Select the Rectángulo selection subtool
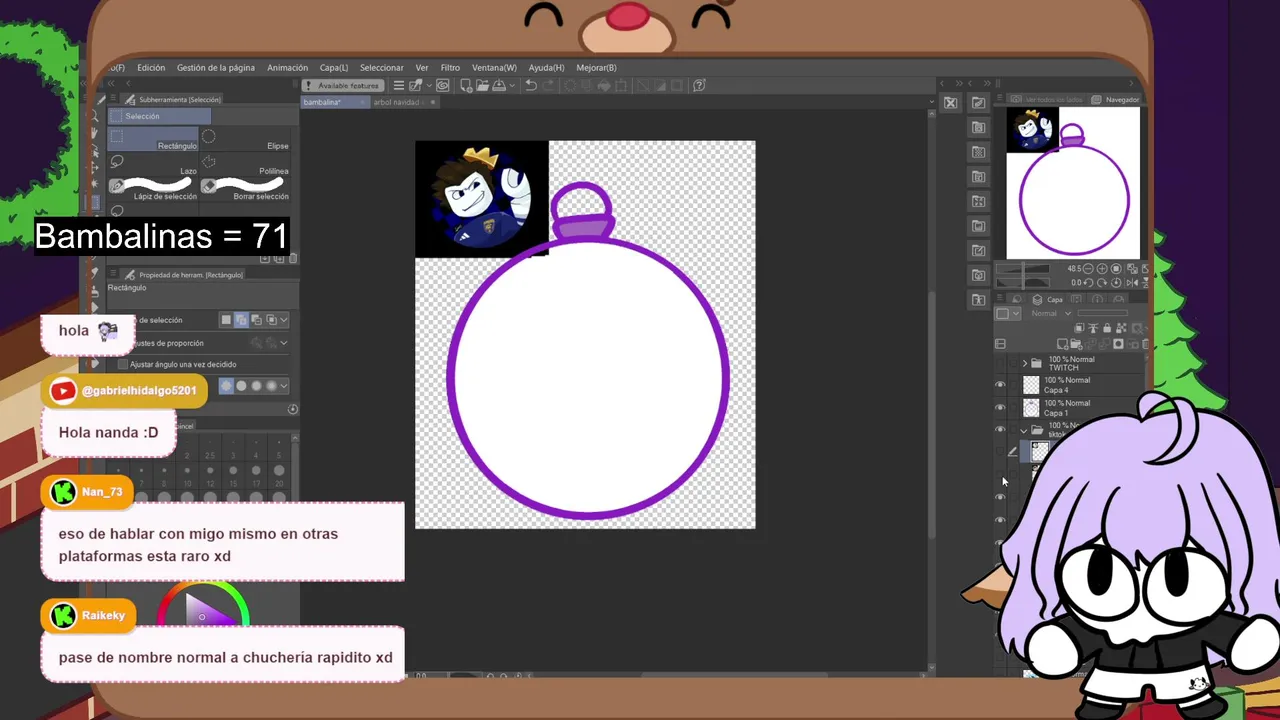The height and width of the screenshot is (720, 1280). coord(155,140)
